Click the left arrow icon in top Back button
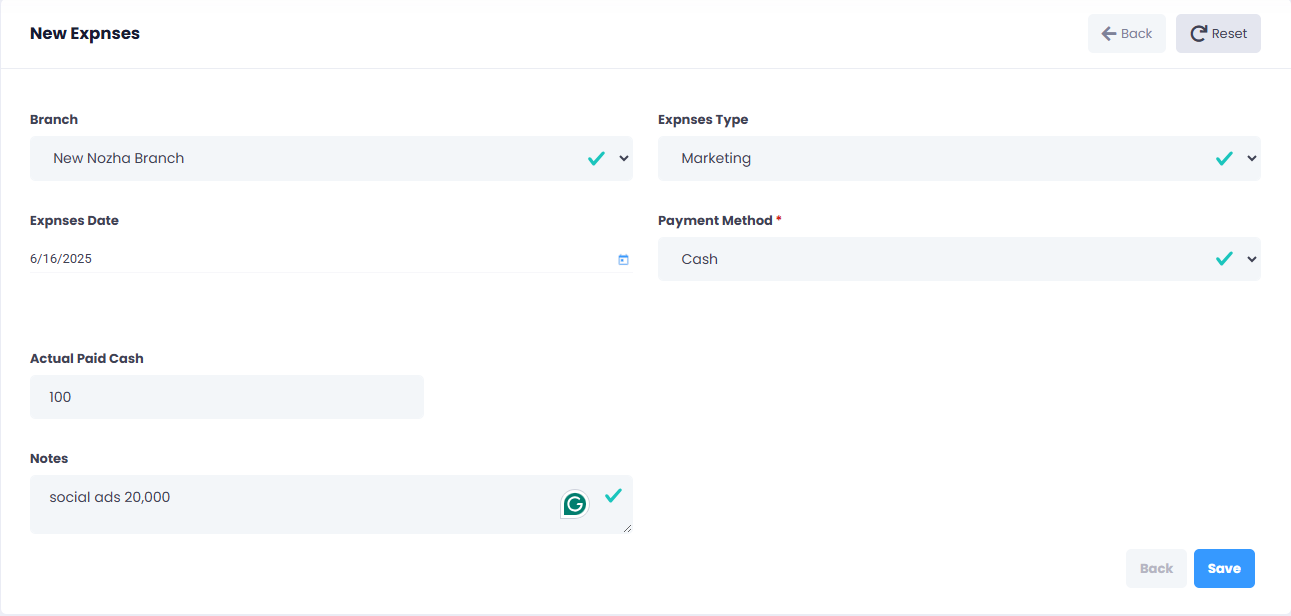Image resolution: width=1291 pixels, height=616 pixels. click(1108, 34)
